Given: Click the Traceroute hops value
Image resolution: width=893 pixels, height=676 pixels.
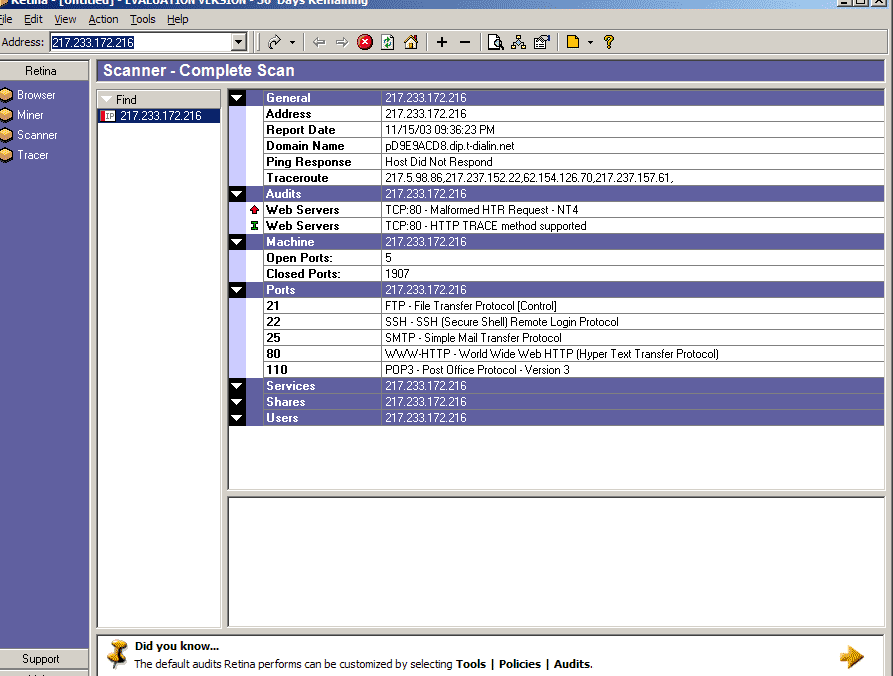Looking at the screenshot, I should tap(529, 178).
